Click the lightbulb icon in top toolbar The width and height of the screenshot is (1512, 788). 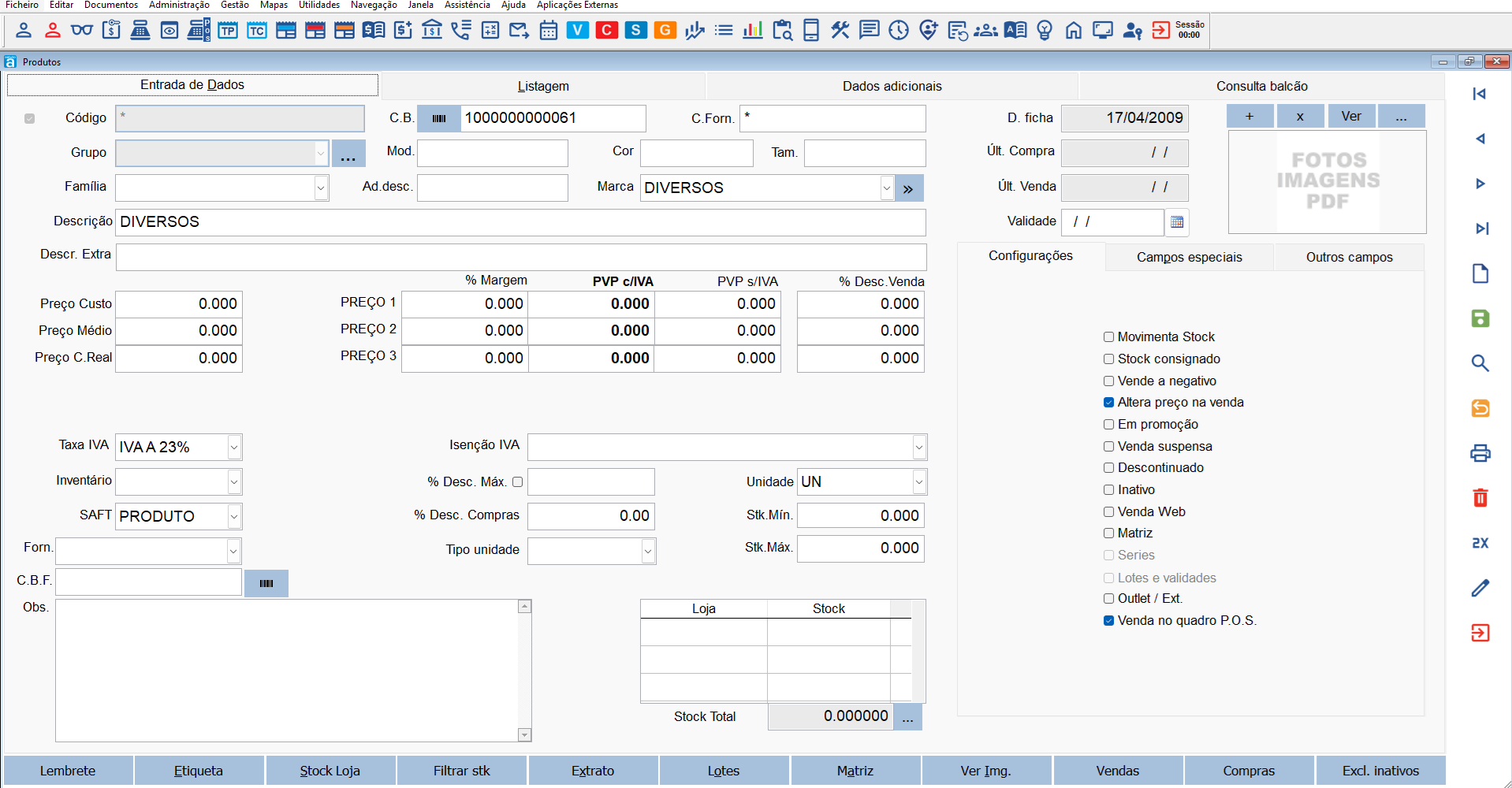pyautogui.click(x=1045, y=31)
